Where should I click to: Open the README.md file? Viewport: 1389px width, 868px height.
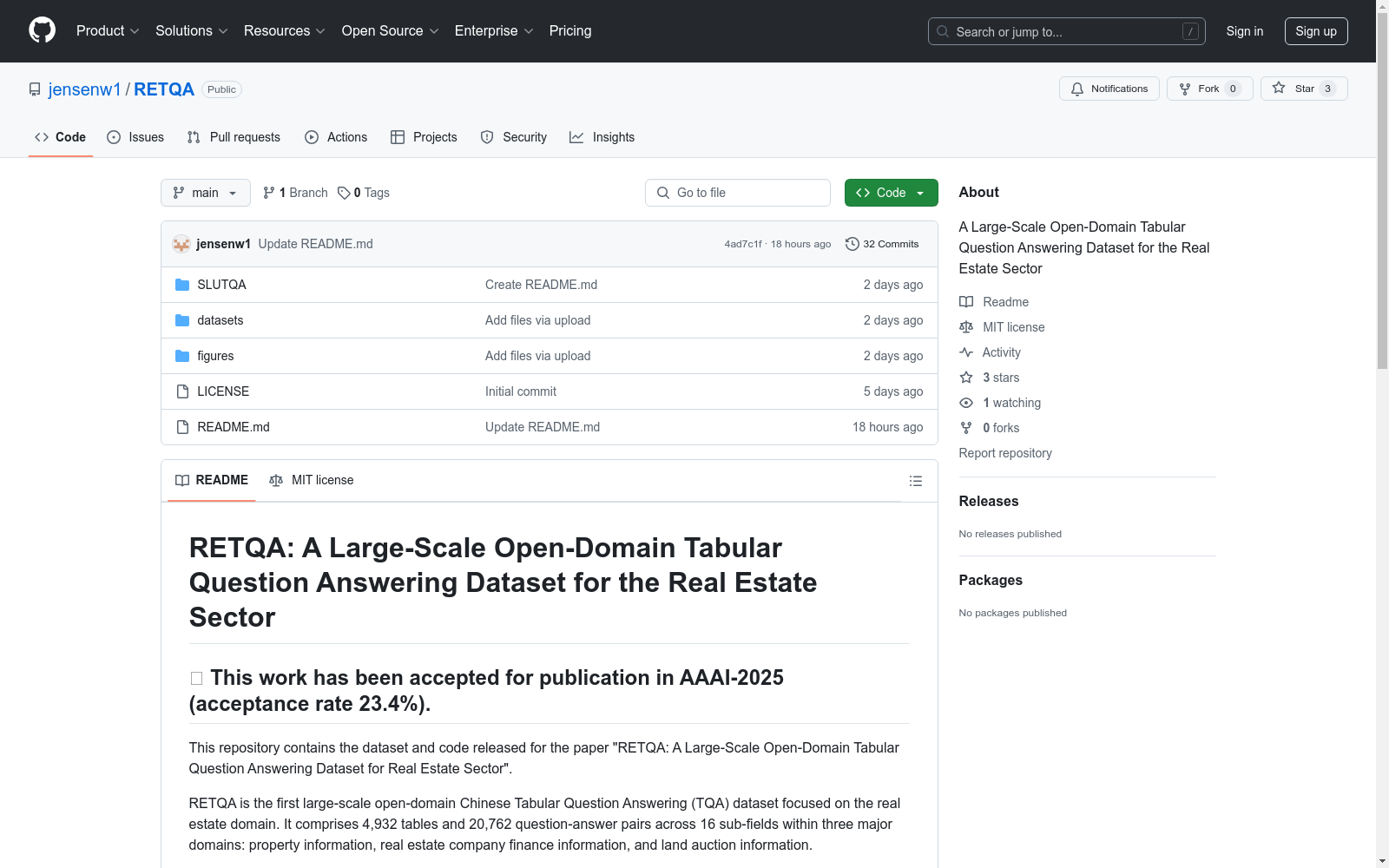click(234, 427)
